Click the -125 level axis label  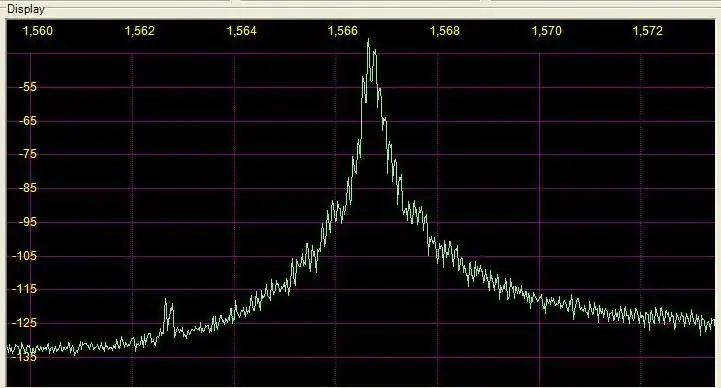24,323
